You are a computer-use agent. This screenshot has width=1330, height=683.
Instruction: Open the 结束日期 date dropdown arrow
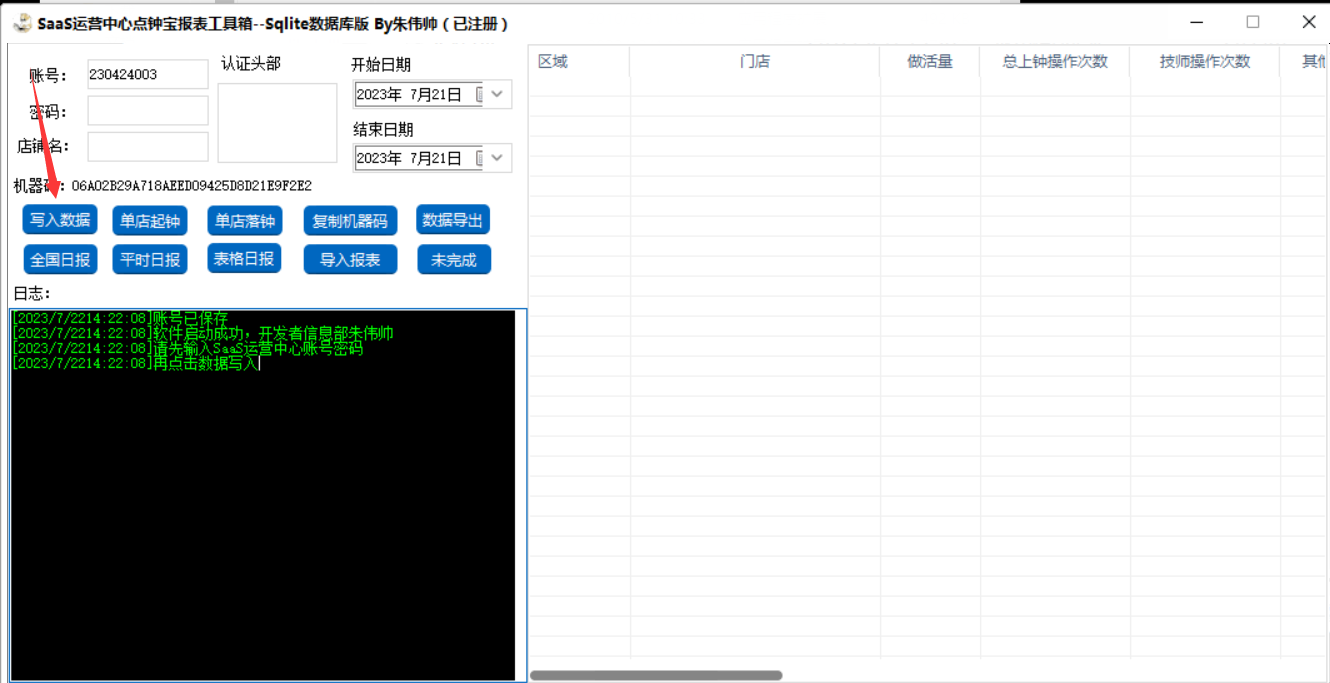pyautogui.click(x=499, y=158)
